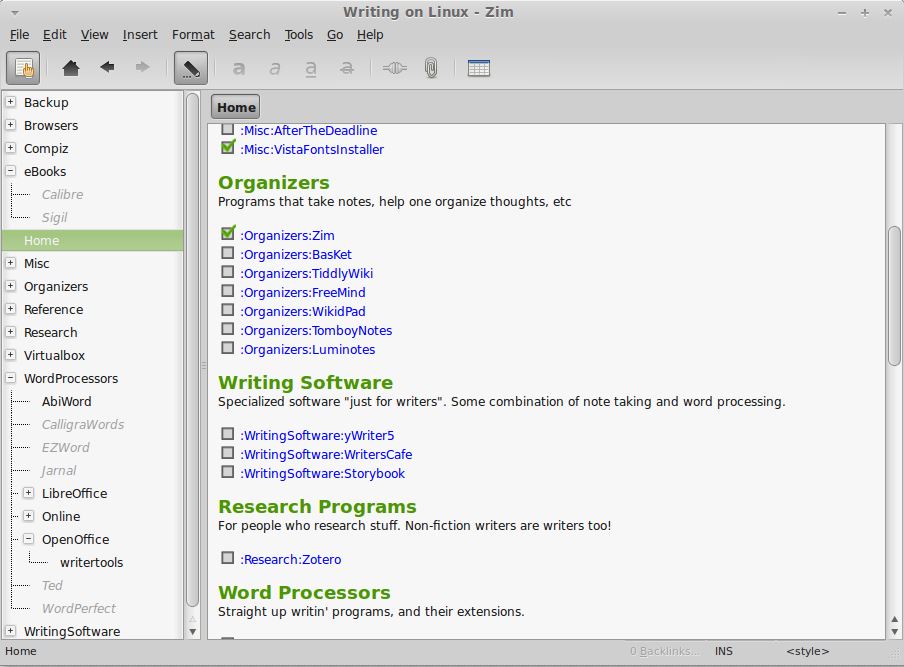
Task: Select Sigil in the index tree
Action: click(54, 217)
